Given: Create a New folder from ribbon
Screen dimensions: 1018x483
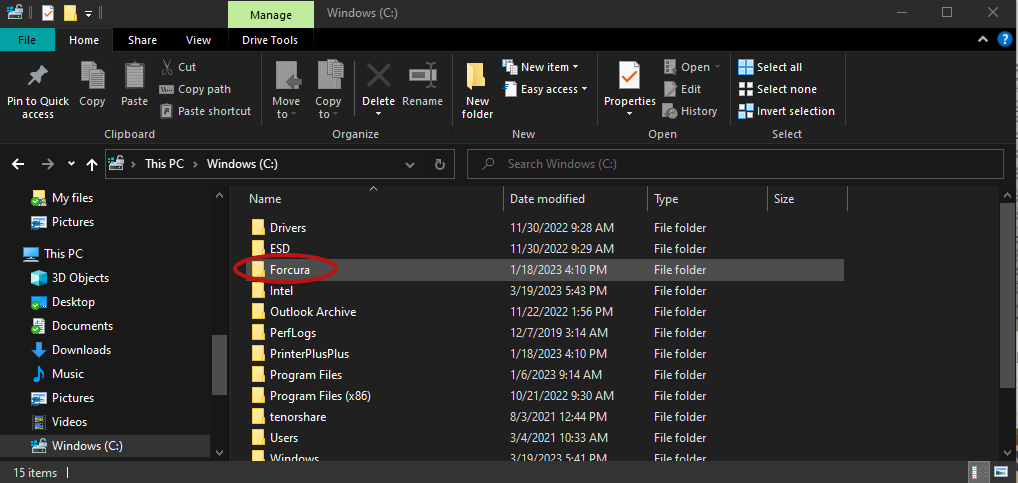Looking at the screenshot, I should (x=477, y=91).
